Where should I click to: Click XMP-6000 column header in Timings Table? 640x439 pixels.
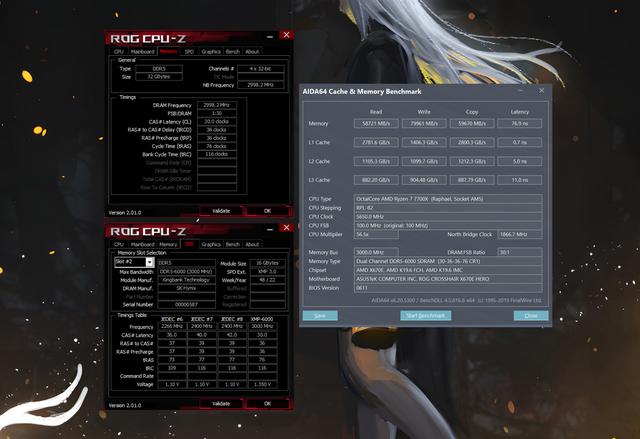coord(262,319)
